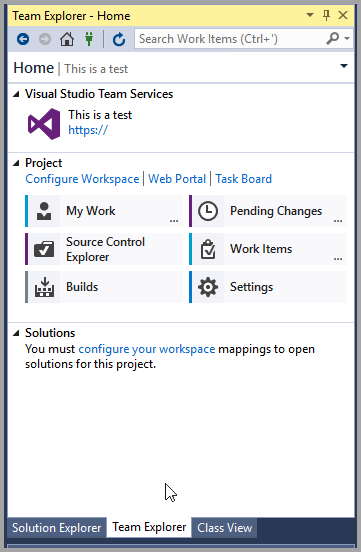
Task: Open Pending Changes clock tile
Action: [x=268, y=211]
